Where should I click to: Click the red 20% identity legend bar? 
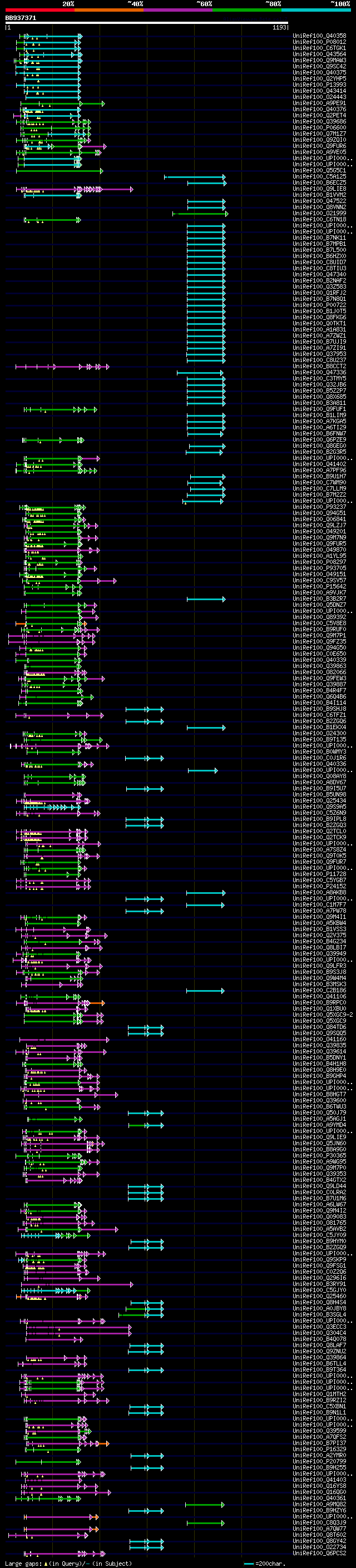(x=39, y=10)
